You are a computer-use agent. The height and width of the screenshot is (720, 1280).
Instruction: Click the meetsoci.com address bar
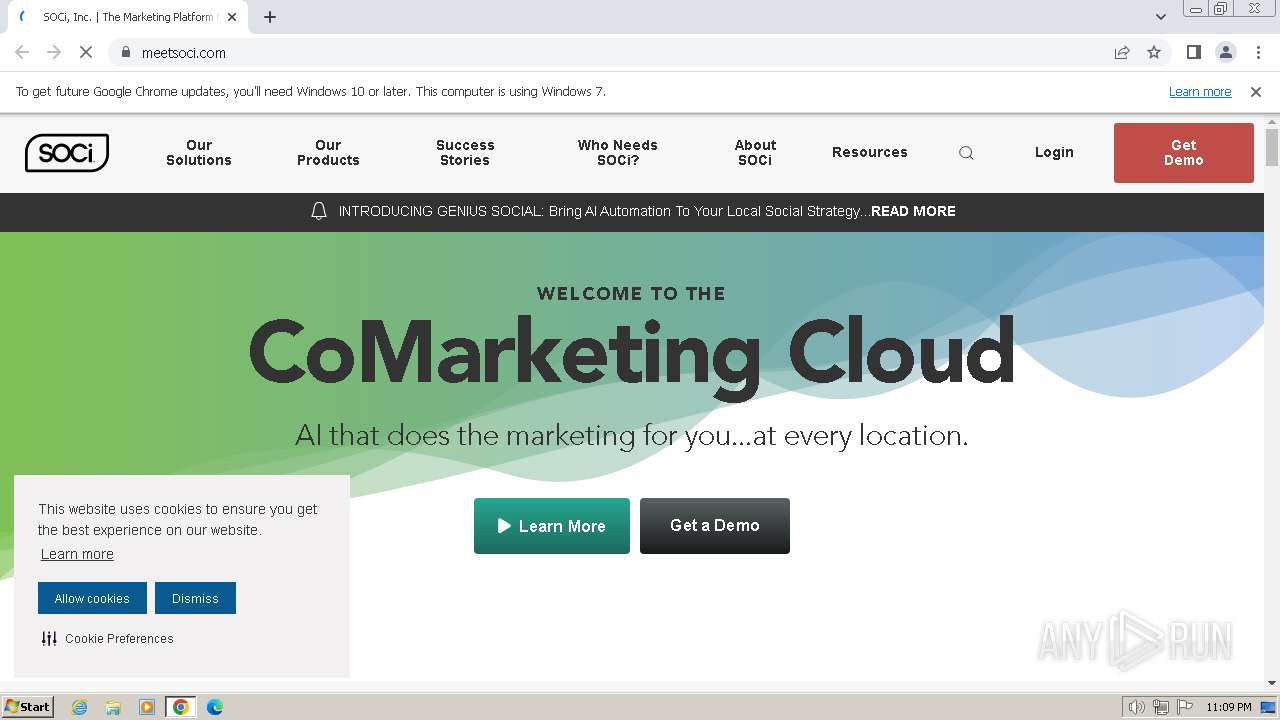pyautogui.click(x=600, y=53)
